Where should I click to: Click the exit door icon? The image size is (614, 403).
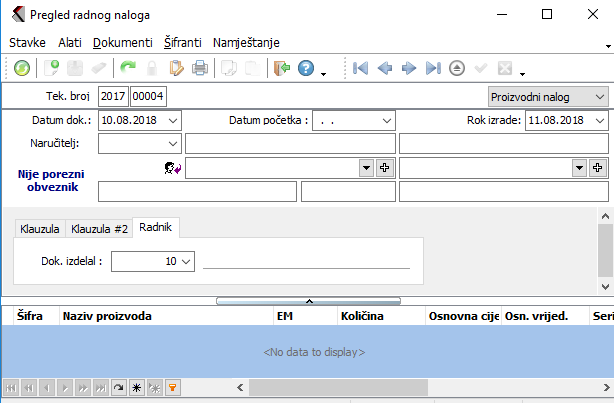[281, 69]
